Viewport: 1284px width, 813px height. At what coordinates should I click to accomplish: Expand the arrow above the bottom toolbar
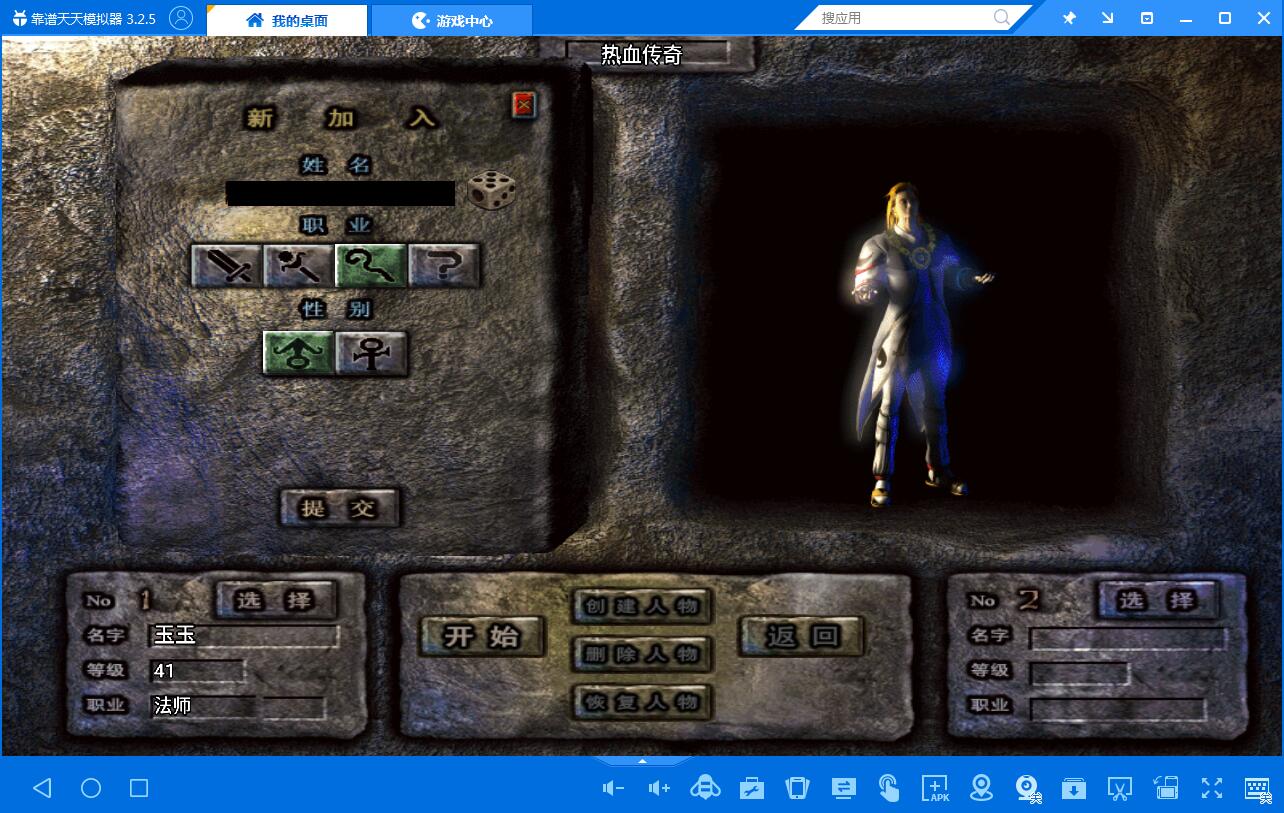click(x=642, y=763)
